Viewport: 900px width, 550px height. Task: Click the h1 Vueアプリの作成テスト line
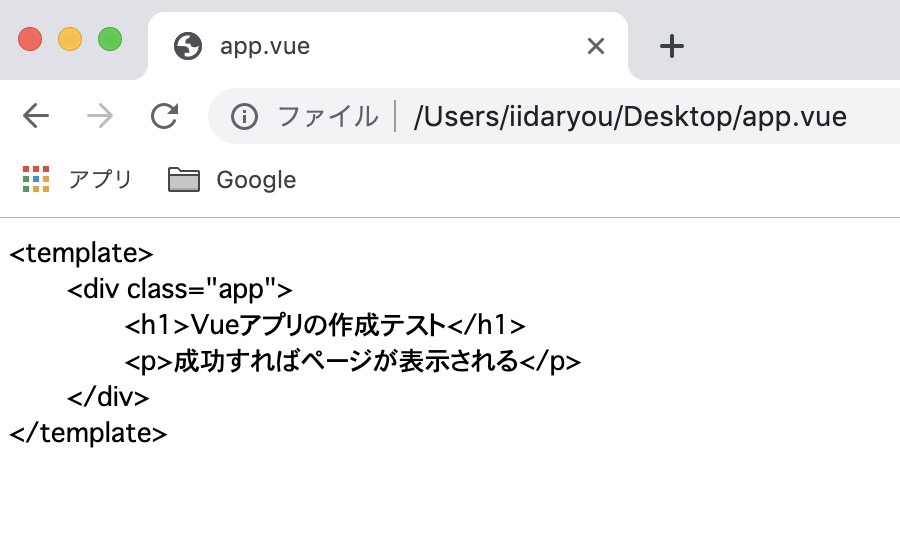click(x=325, y=326)
